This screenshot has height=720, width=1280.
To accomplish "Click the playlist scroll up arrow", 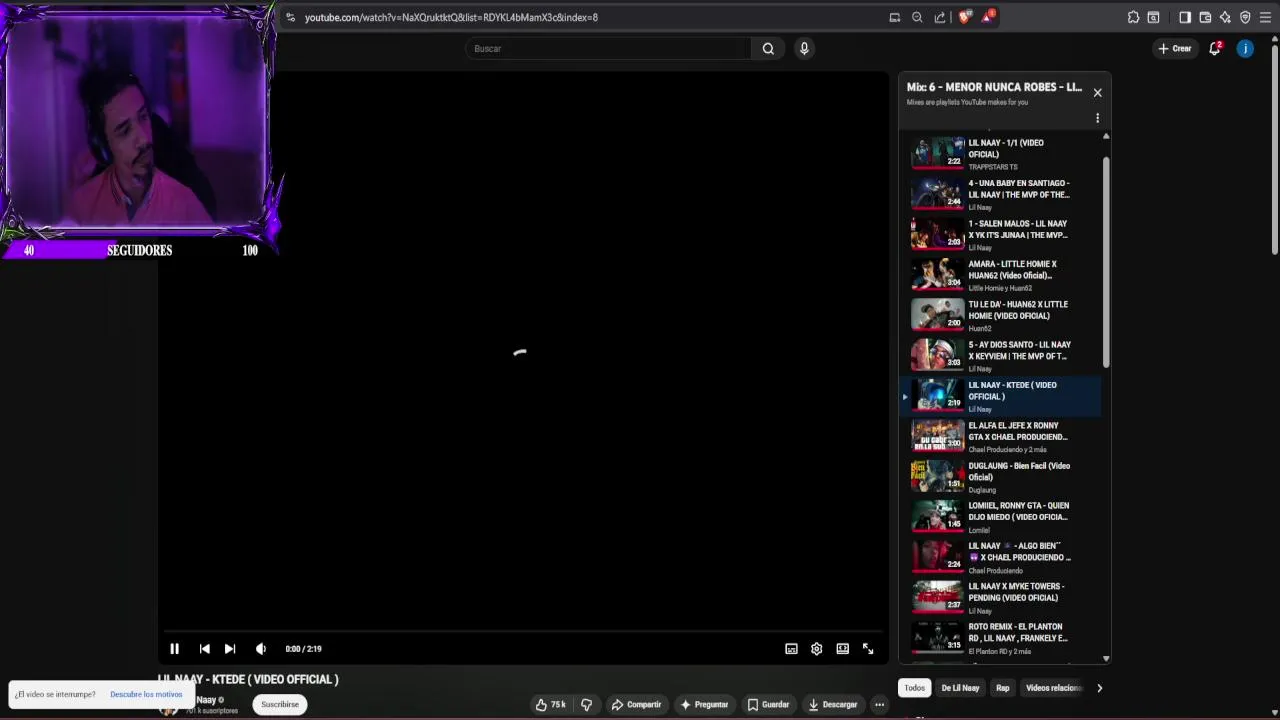I will [x=1105, y=136].
